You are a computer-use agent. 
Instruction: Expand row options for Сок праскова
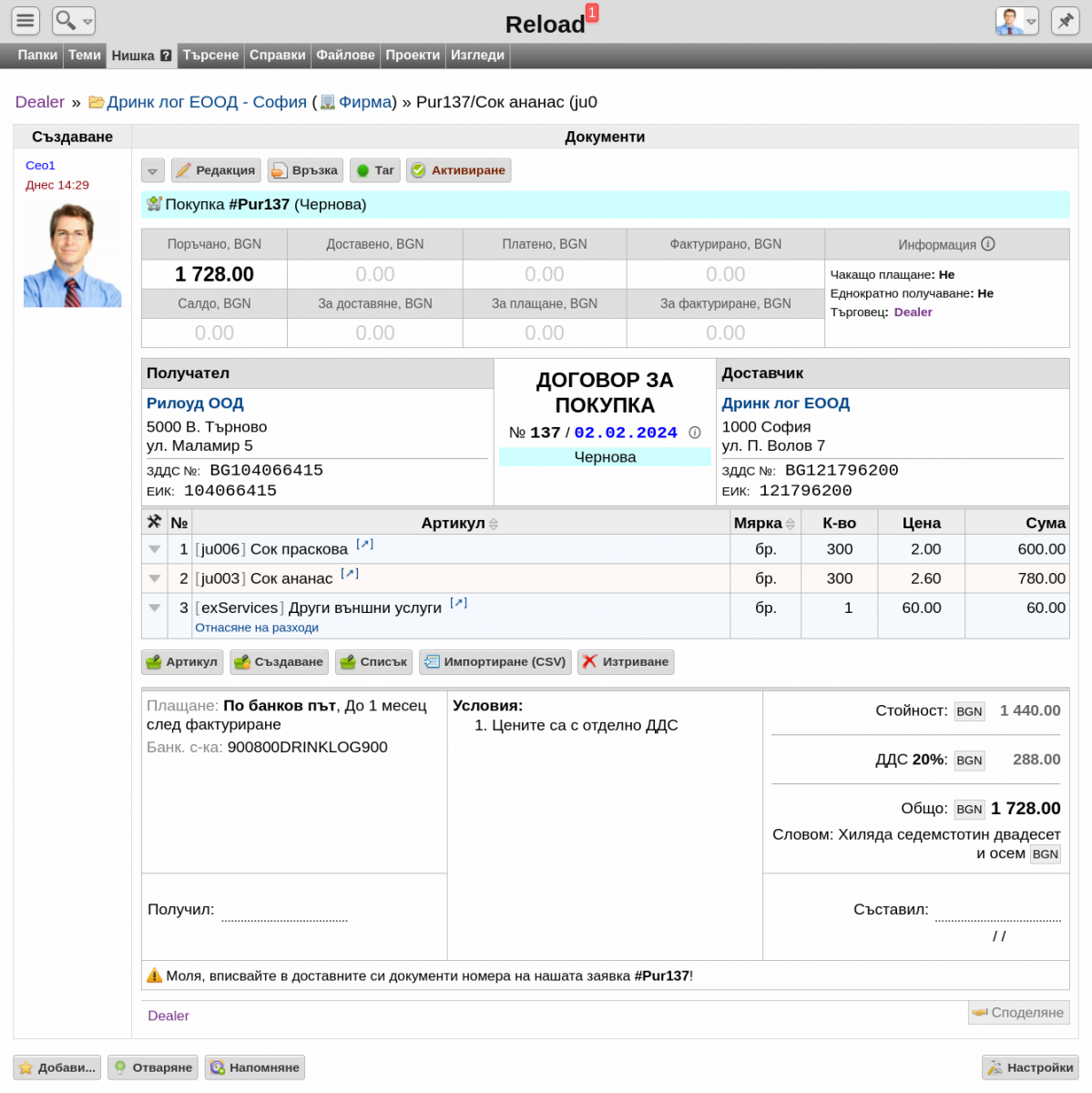154,549
